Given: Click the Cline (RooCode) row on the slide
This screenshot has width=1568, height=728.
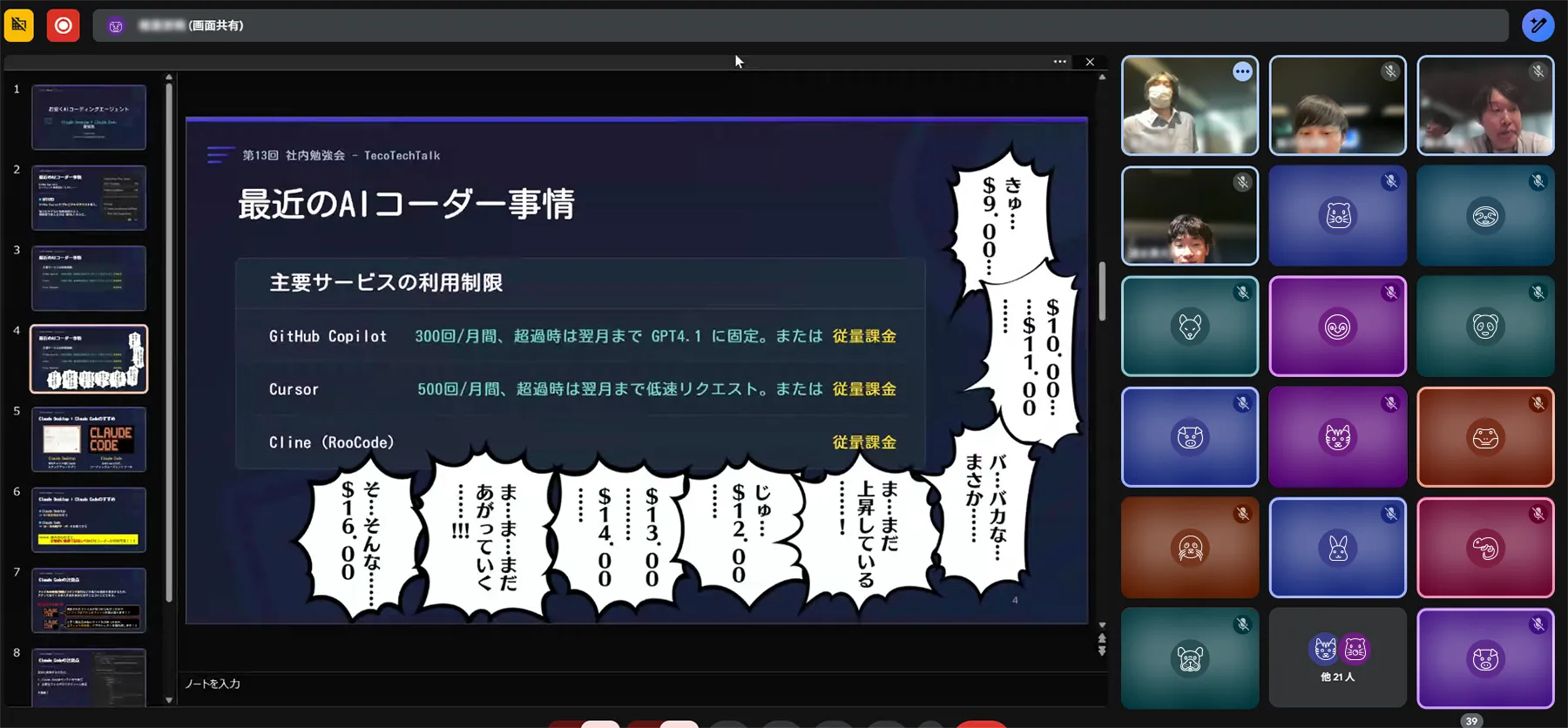Looking at the screenshot, I should point(583,442).
